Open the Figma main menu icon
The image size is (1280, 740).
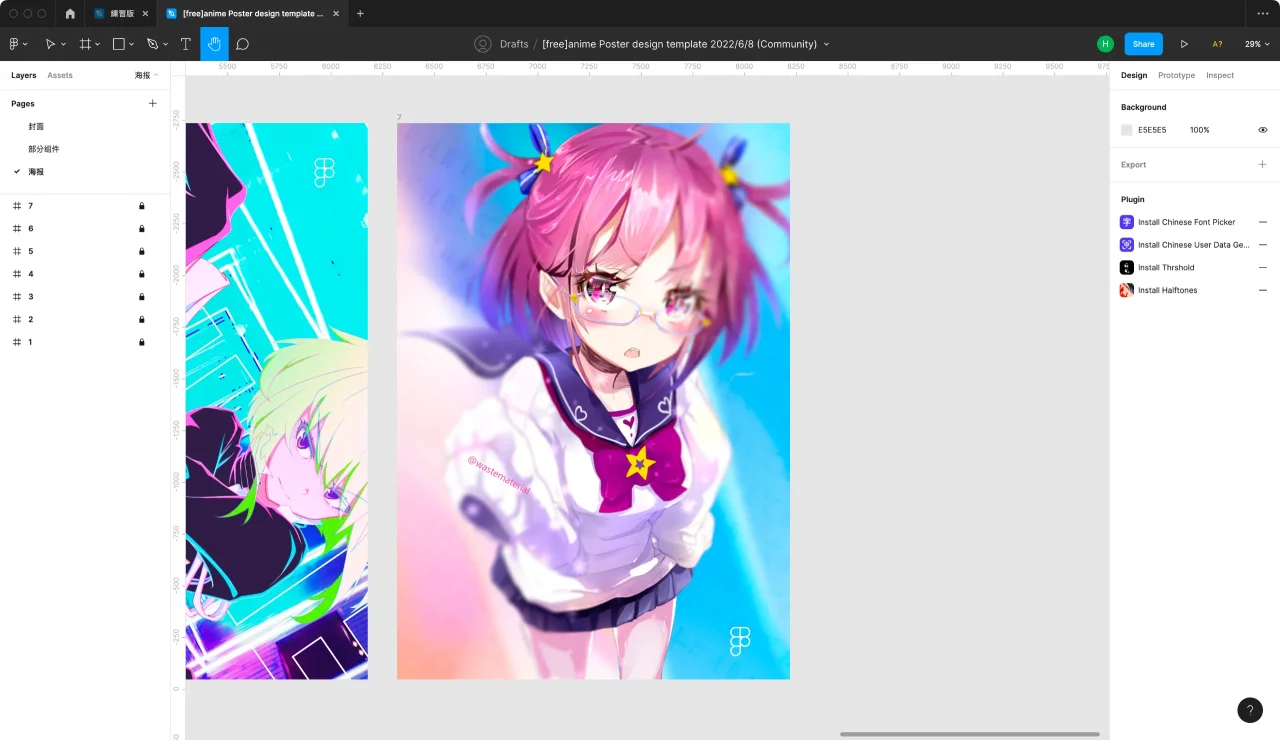tap(14, 44)
